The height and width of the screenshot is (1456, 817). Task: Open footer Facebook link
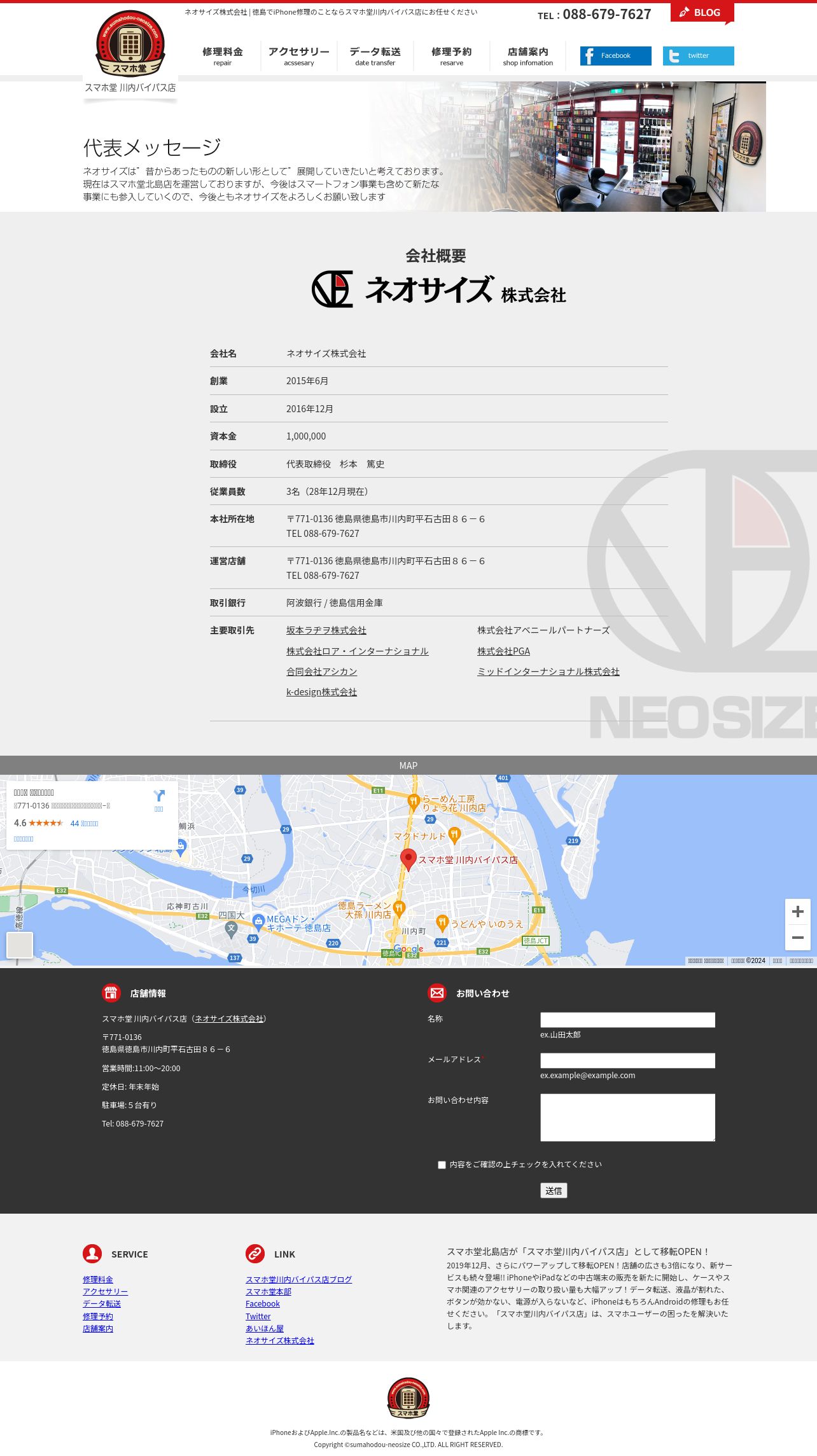pyautogui.click(x=263, y=1304)
